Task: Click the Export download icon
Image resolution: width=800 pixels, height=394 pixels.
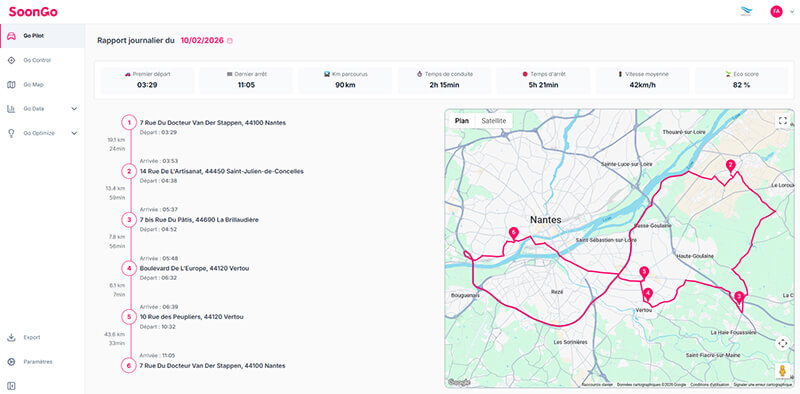Action: coord(11,337)
